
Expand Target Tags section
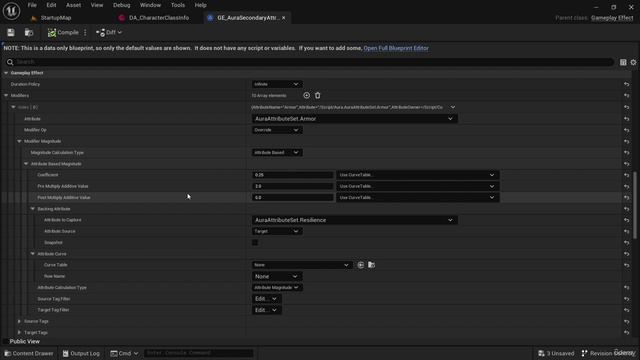[x=19, y=333]
